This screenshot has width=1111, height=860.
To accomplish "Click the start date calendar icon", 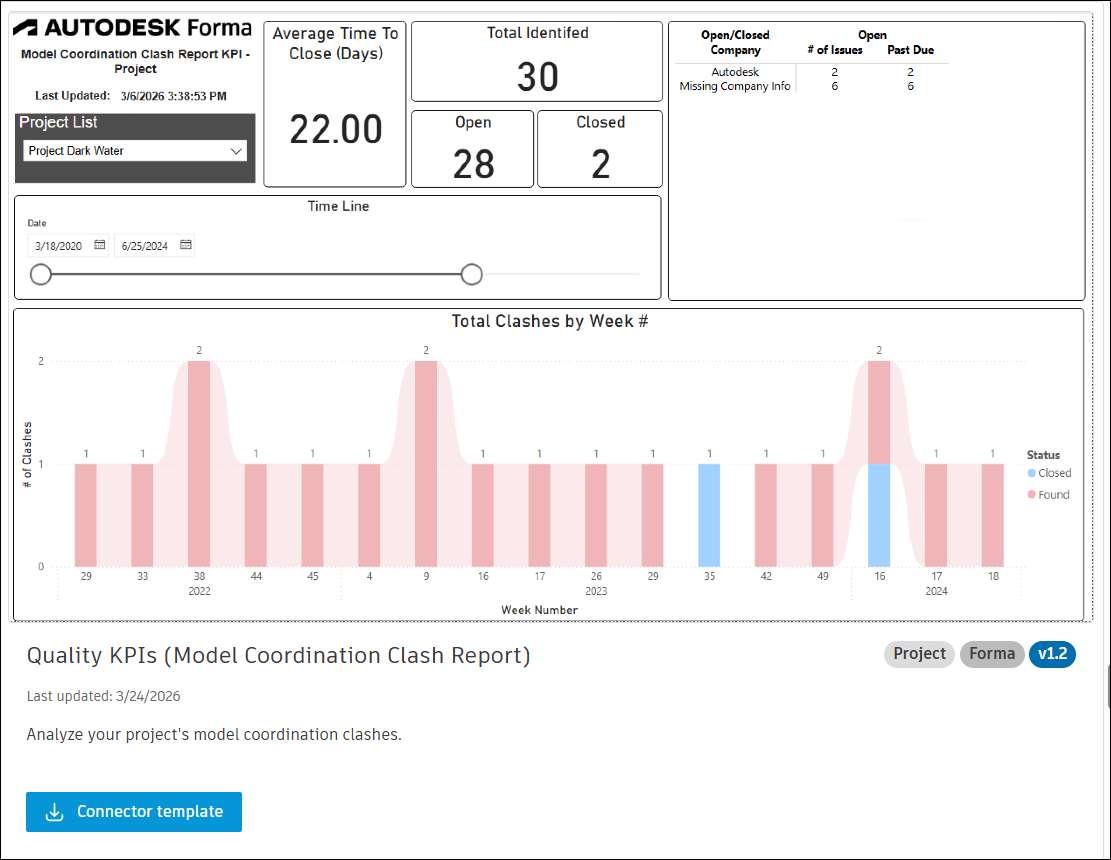I will tap(100, 245).
